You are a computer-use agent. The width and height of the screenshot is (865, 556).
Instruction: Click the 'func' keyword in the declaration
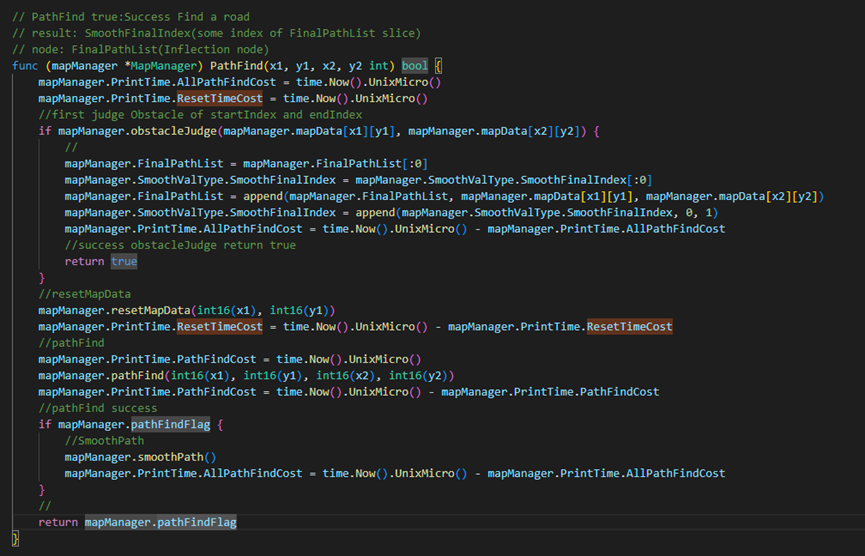click(25, 66)
